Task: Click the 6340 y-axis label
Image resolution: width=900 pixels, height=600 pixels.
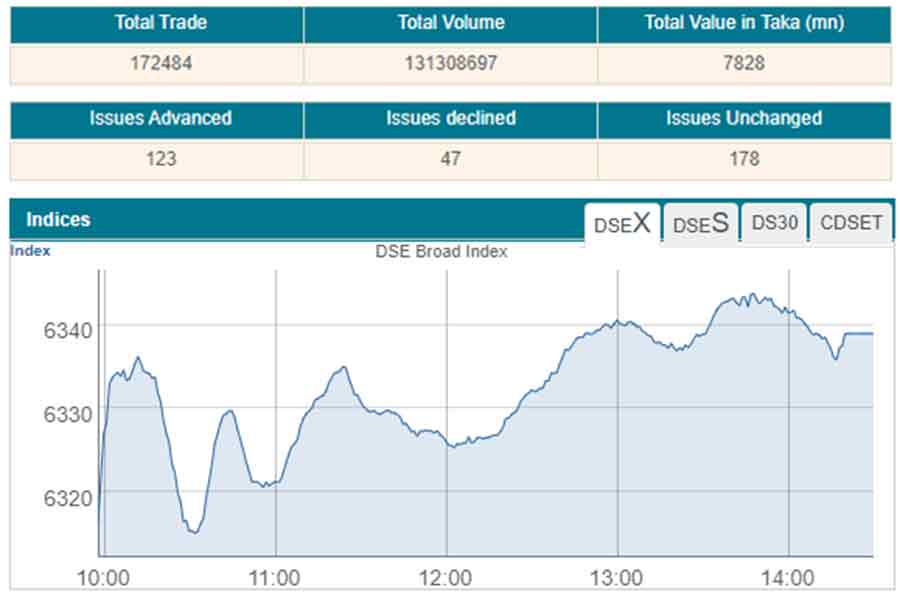Action: tap(69, 331)
